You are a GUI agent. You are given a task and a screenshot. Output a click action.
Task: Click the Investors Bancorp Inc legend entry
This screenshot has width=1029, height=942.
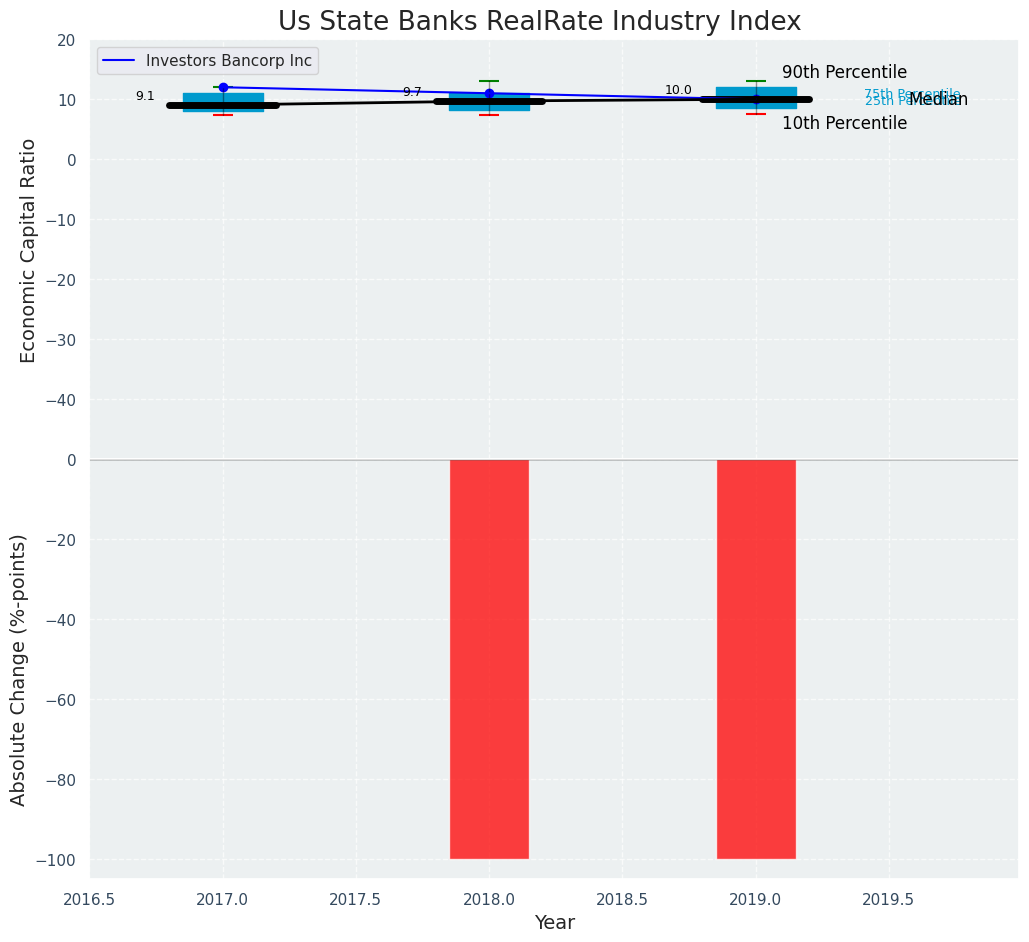pyautogui.click(x=228, y=61)
